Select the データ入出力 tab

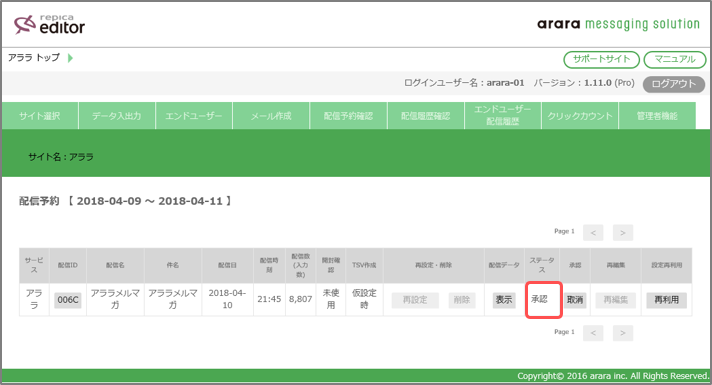[117, 116]
